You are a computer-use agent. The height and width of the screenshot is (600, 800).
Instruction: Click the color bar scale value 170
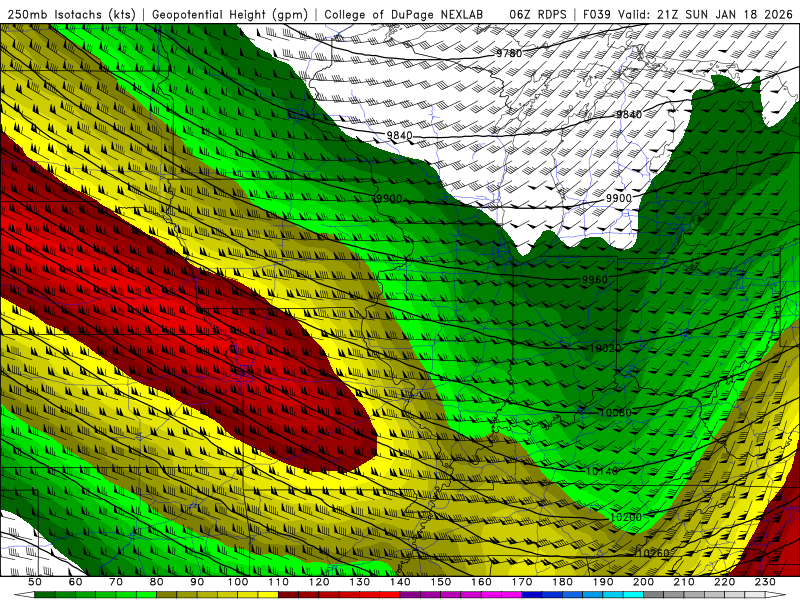(x=521, y=582)
